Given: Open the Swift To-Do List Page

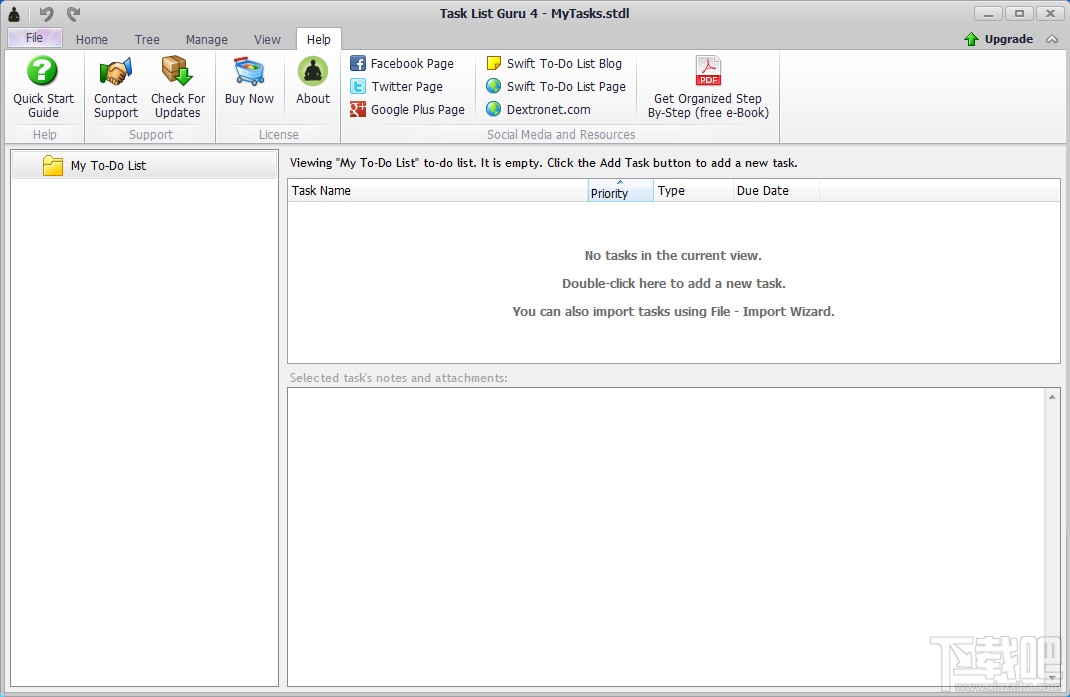Looking at the screenshot, I should (x=555, y=87).
